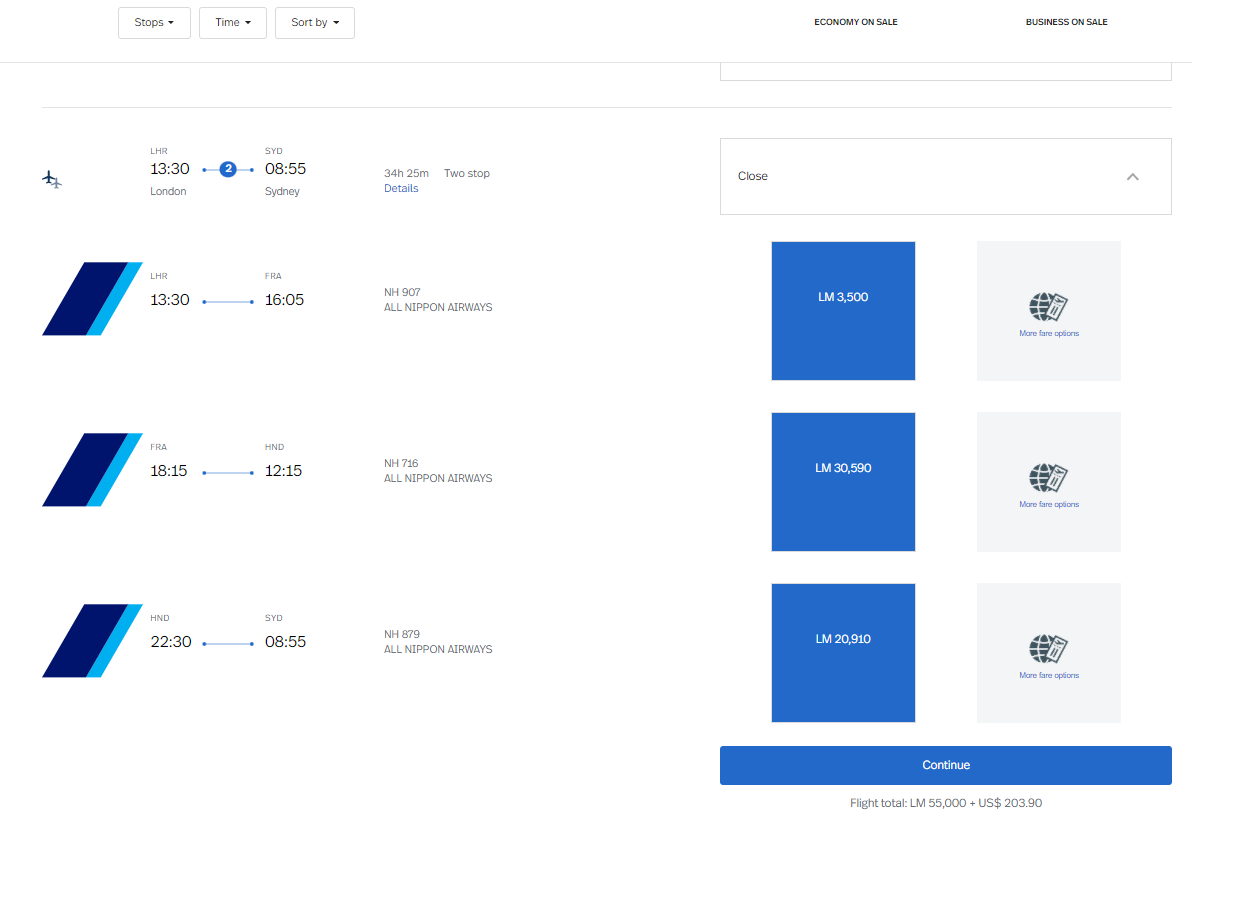
Task: Collapse fares with the Close chevron
Action: pyautogui.click(x=1133, y=176)
